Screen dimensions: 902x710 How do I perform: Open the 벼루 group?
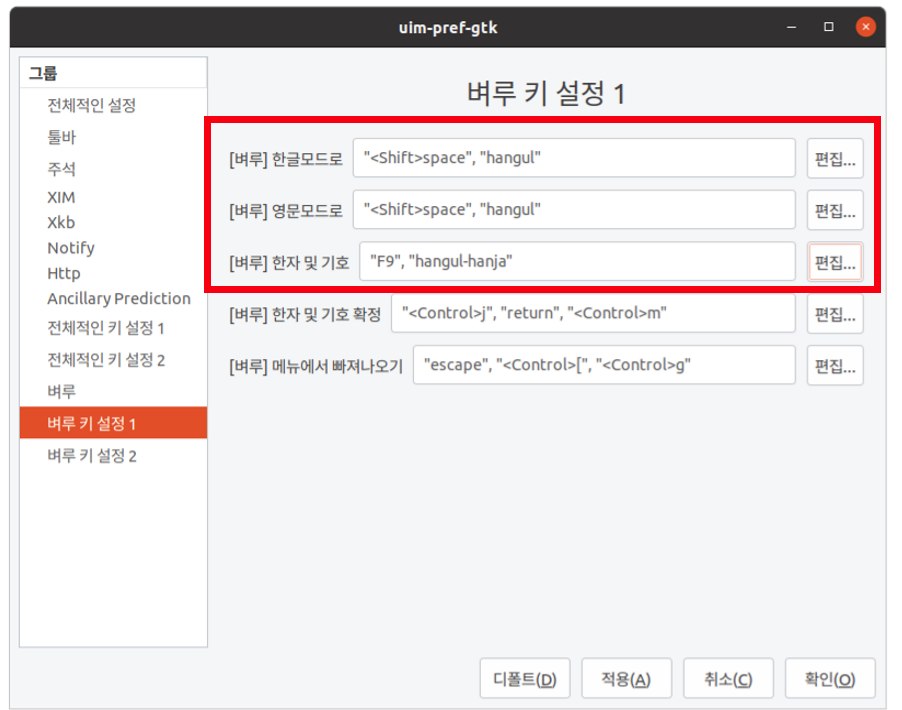click(x=113, y=391)
